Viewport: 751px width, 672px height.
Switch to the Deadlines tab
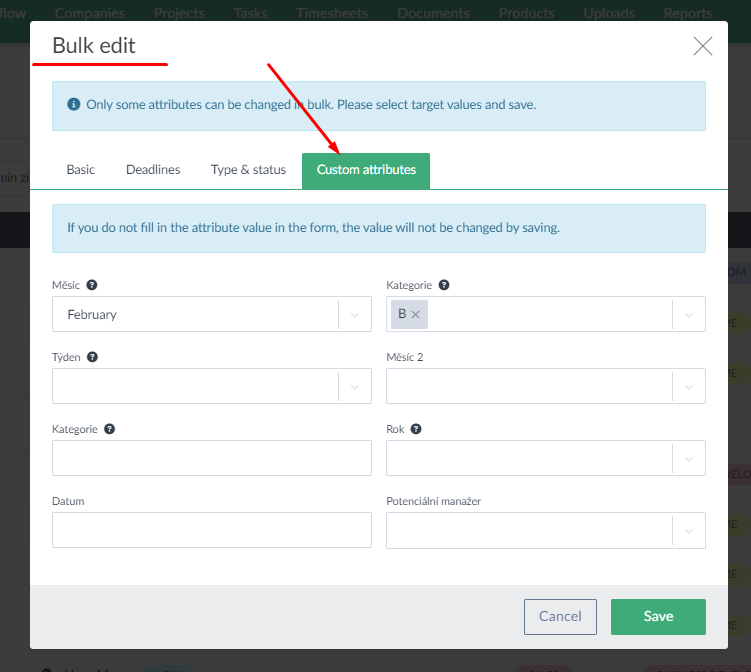pos(153,170)
